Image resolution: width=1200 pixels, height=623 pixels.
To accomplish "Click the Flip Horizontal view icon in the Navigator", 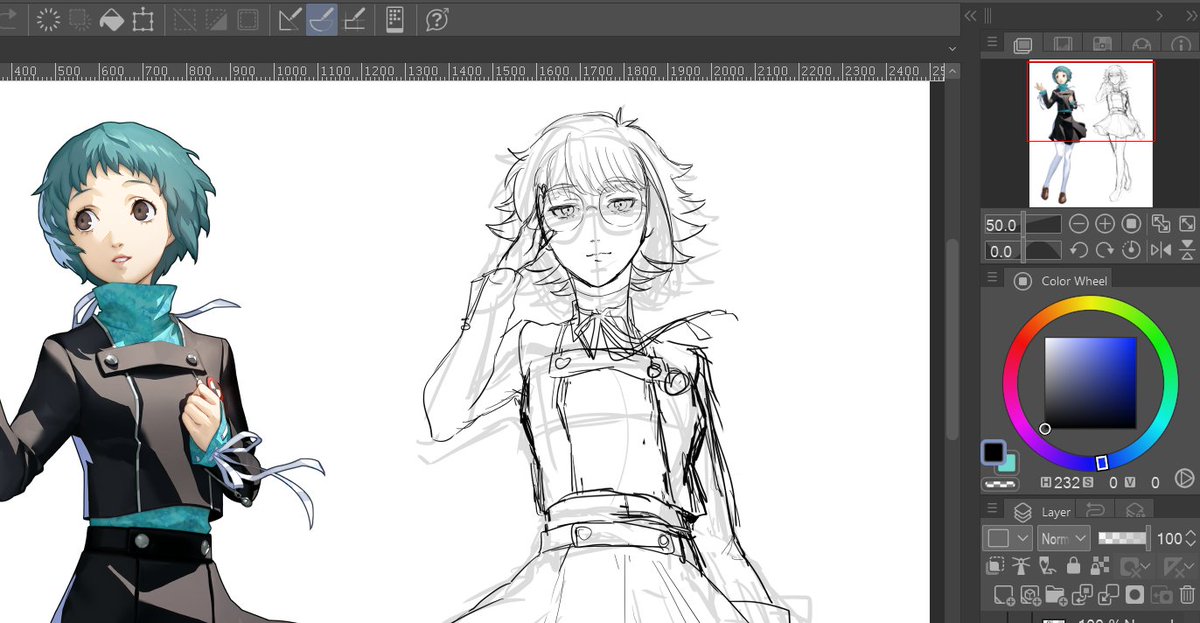I will [1161, 251].
